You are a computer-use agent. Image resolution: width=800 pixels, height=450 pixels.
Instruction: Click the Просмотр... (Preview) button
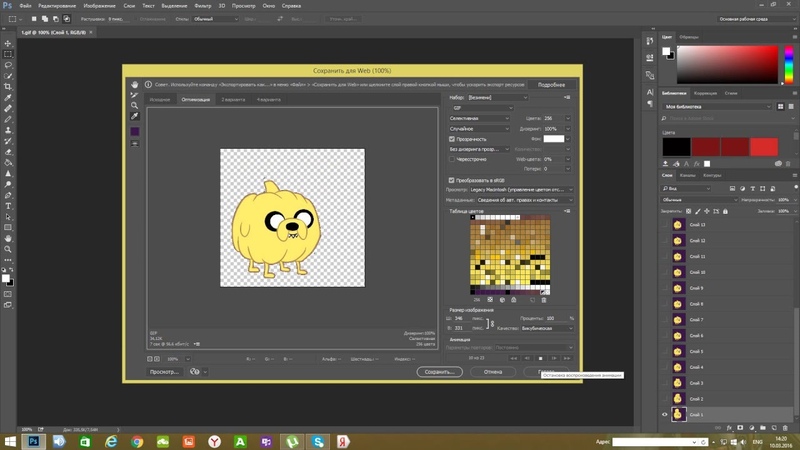(165, 371)
